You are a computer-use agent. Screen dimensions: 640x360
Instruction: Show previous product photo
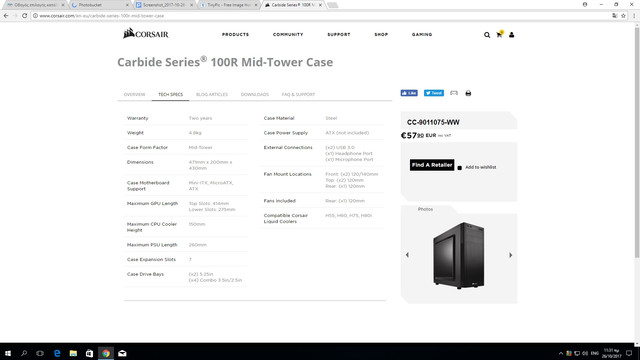[407, 255]
